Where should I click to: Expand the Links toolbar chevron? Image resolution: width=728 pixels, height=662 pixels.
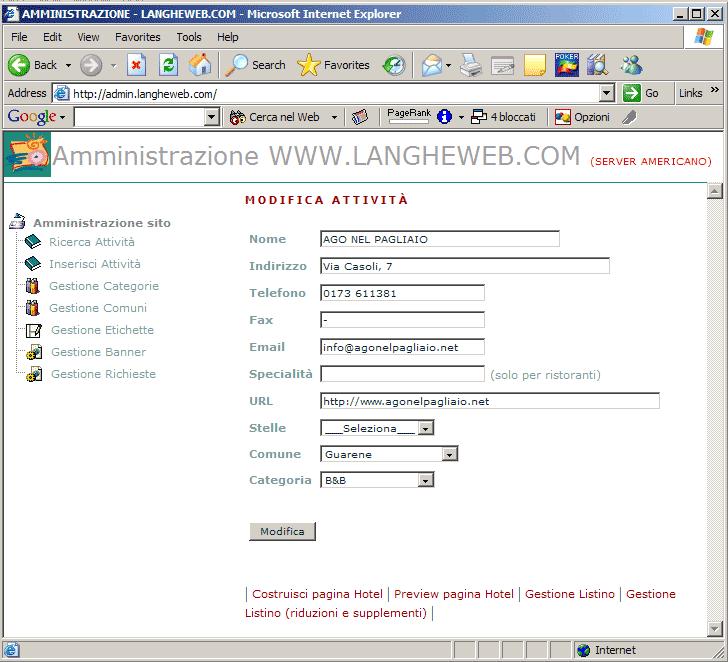715,89
